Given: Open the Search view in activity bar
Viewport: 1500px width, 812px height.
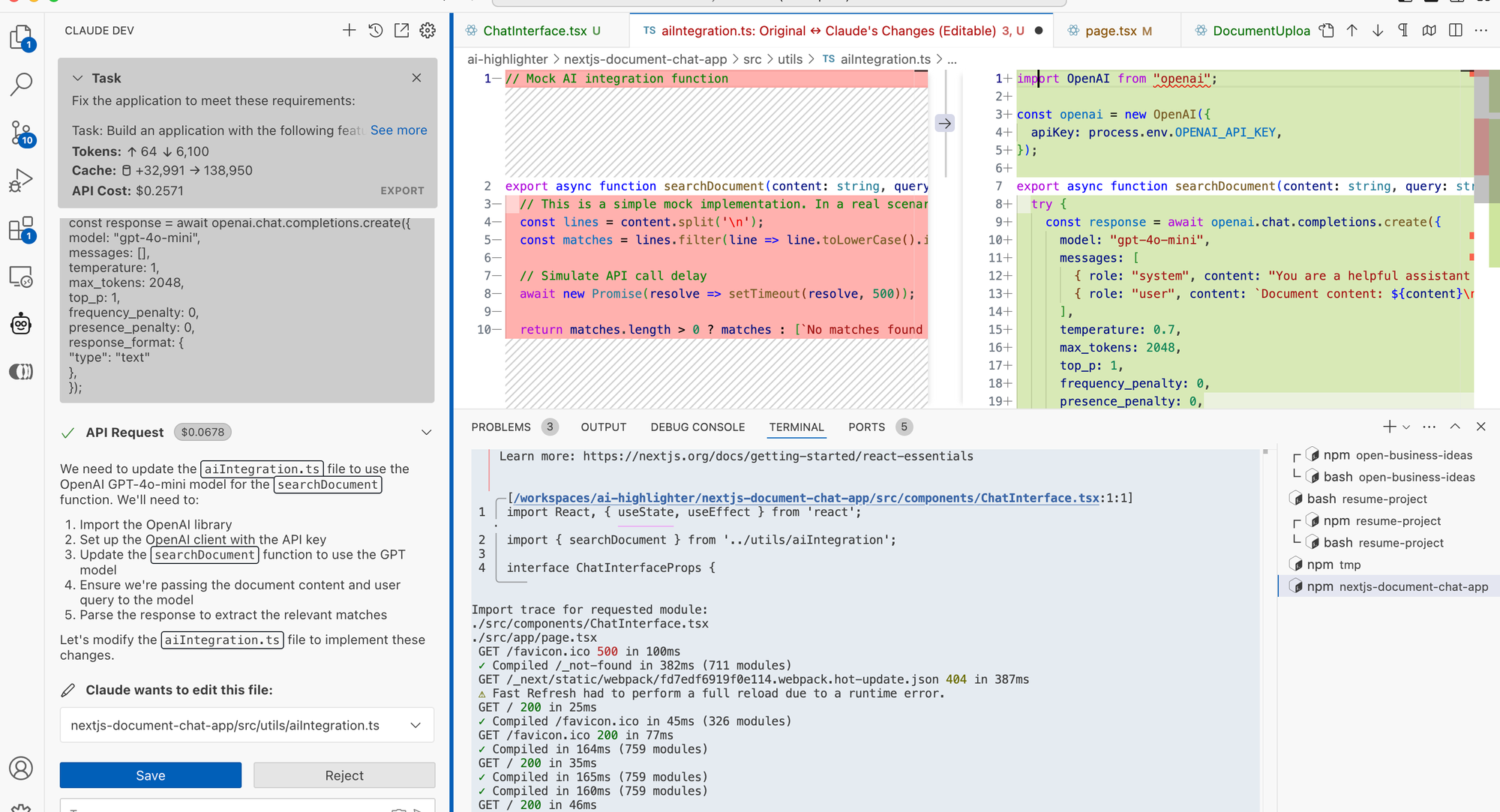Looking at the screenshot, I should point(21,84).
